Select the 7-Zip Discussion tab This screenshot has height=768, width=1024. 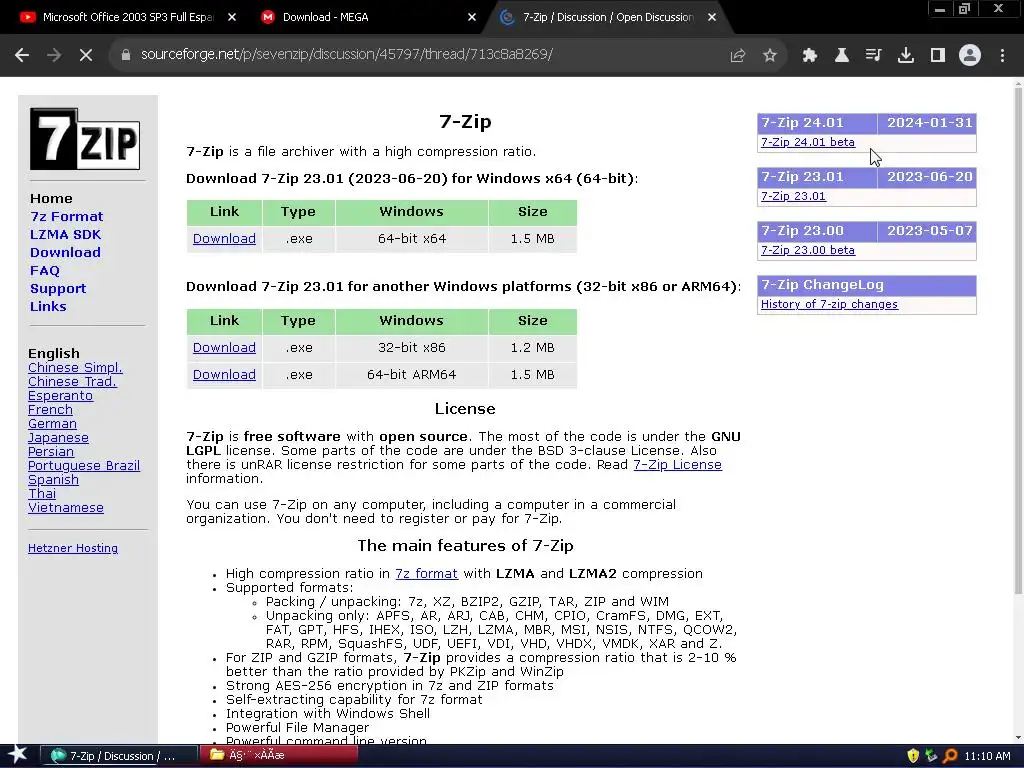click(608, 18)
